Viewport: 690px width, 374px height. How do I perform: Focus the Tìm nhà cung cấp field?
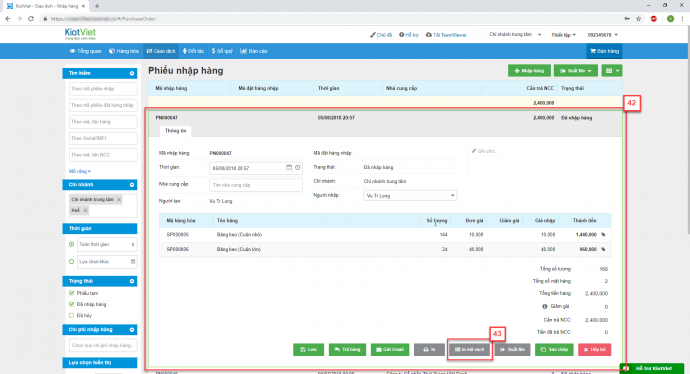[x=256, y=185]
